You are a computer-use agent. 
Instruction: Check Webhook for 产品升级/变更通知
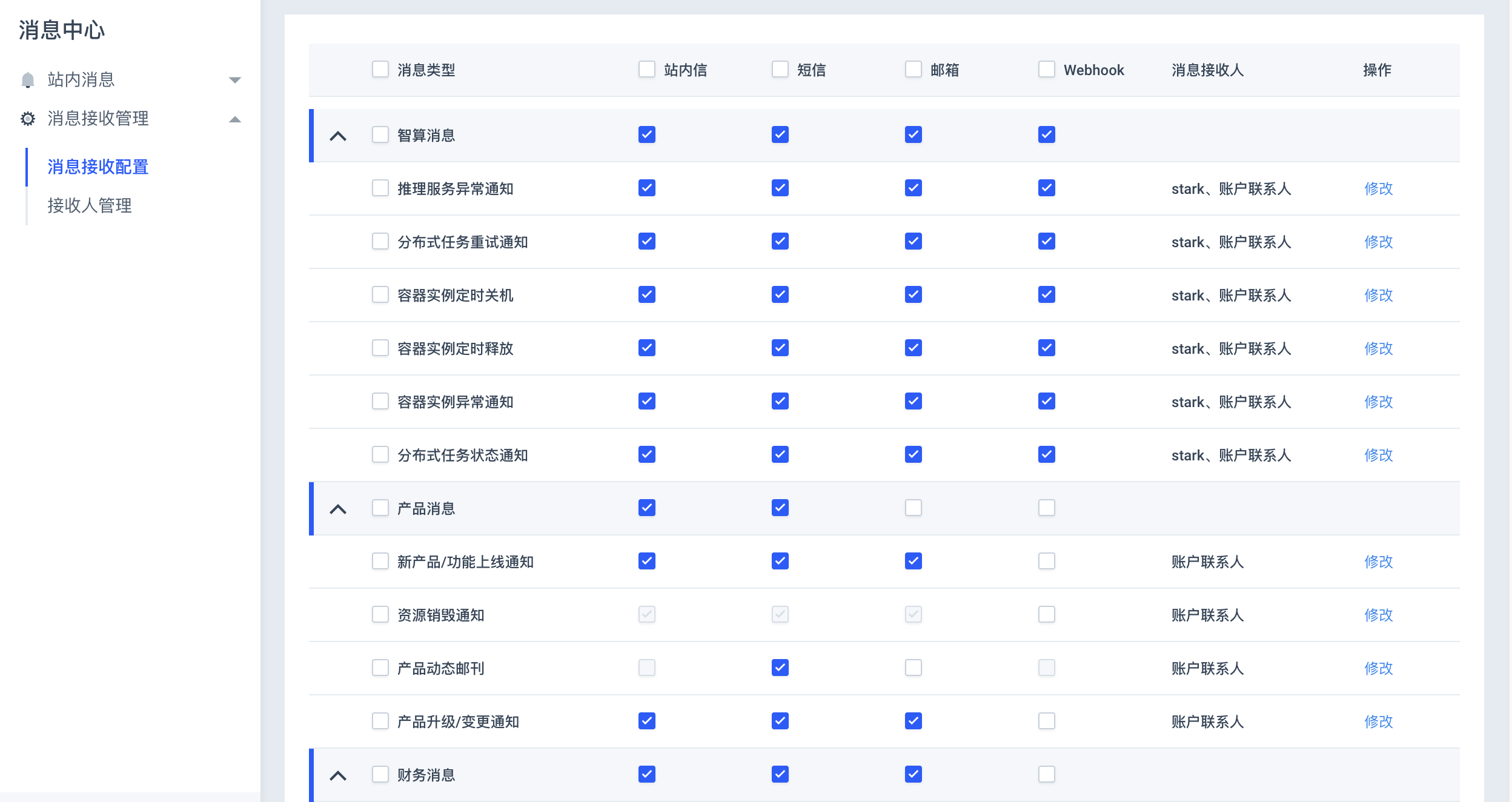[1047, 721]
